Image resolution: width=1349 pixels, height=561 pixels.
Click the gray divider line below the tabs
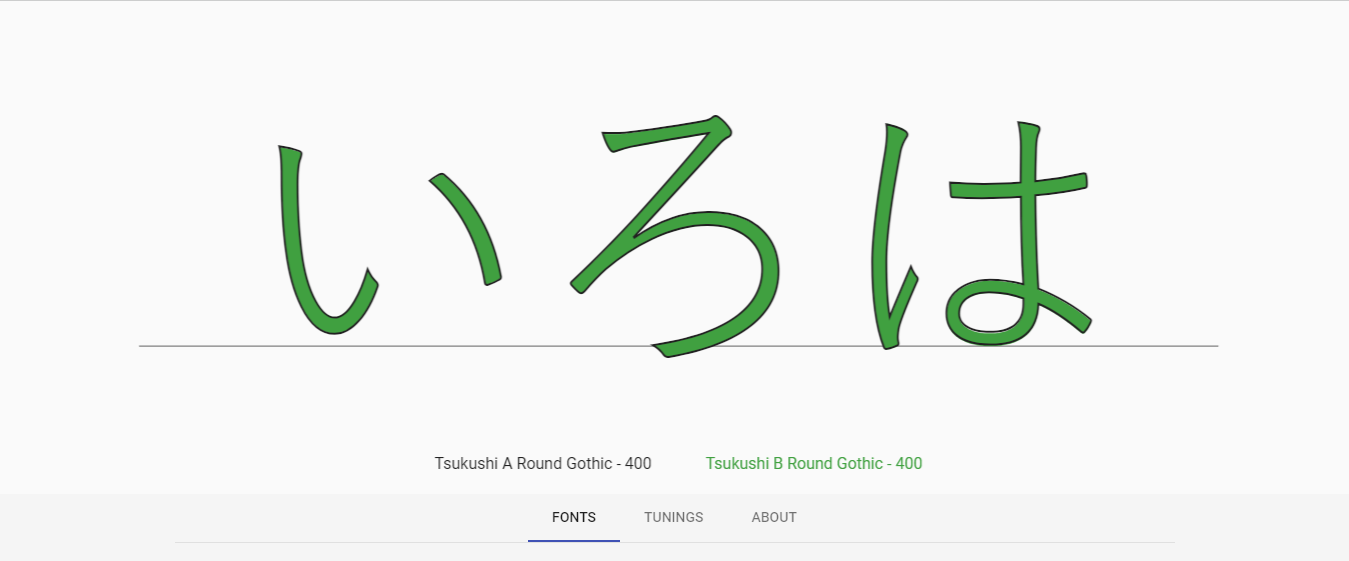point(900,542)
